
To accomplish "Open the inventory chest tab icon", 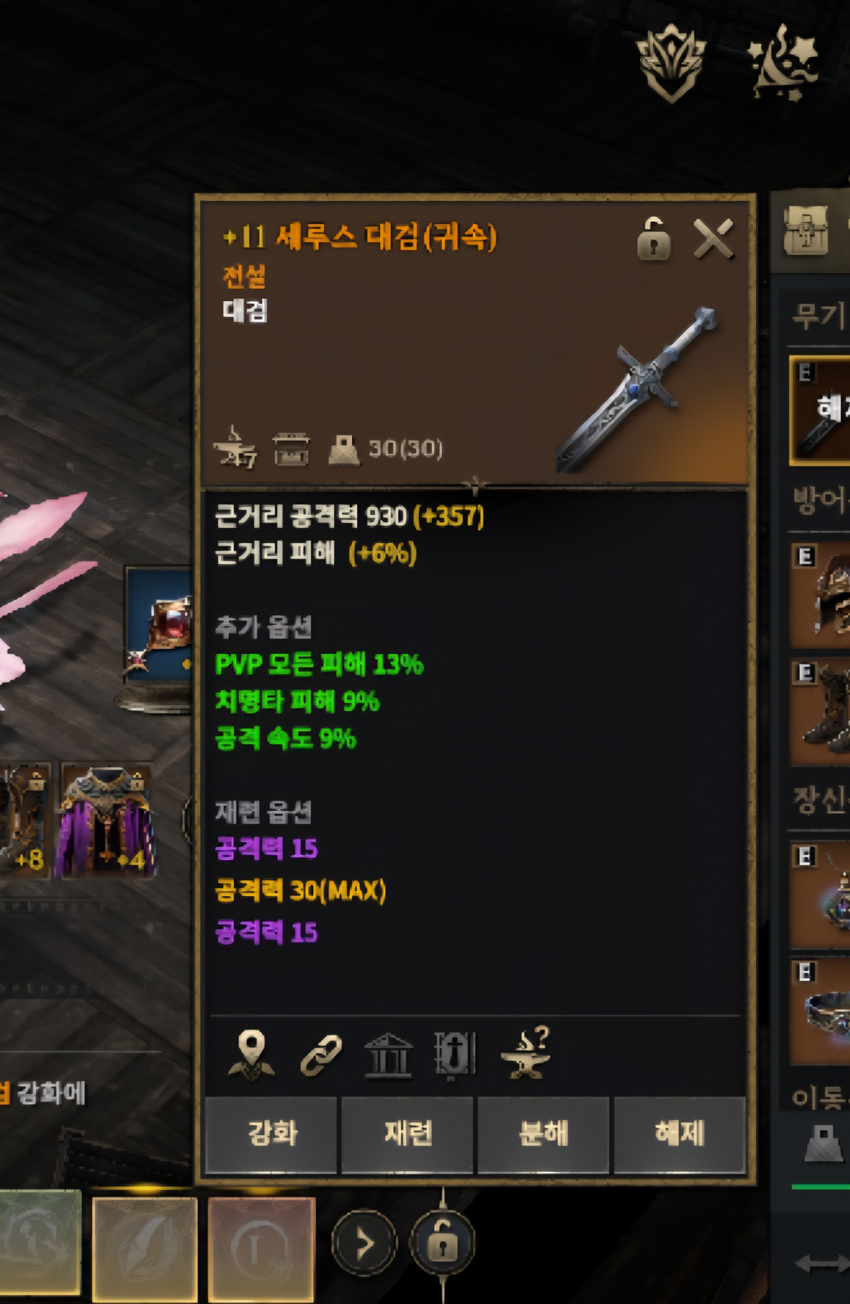I will click(x=806, y=232).
